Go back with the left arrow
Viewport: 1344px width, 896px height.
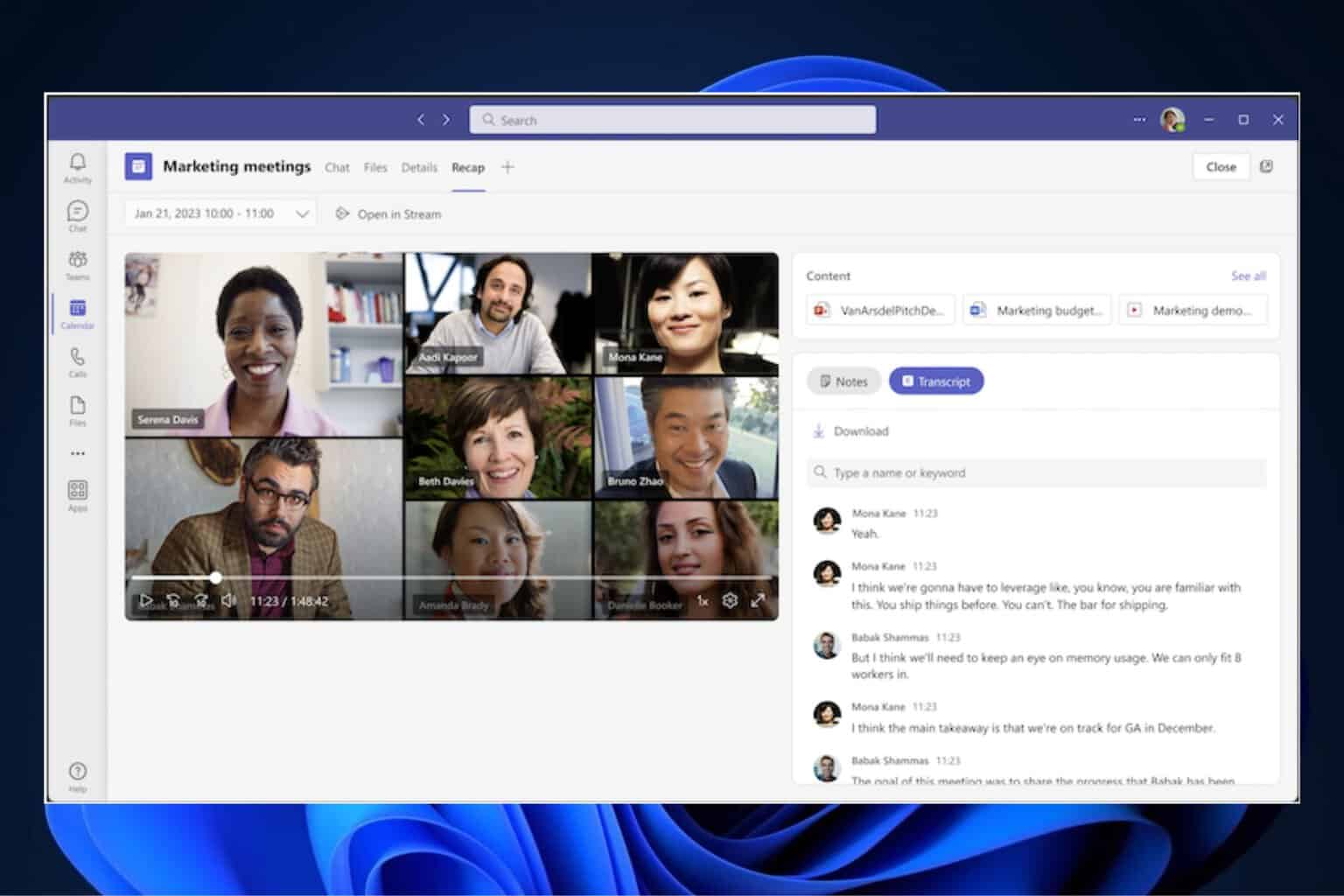421,119
